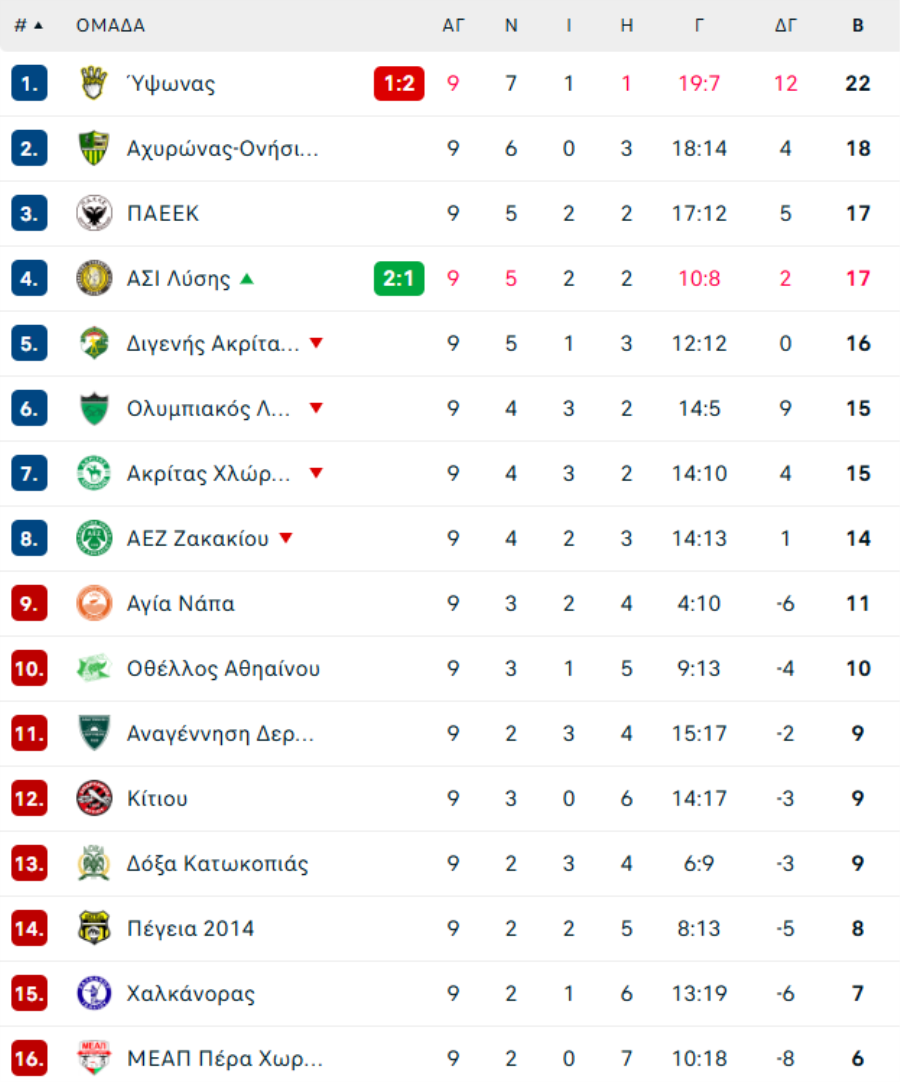Screen dimensions: 900x1082
Task: Open the red 1:2 live score badge
Action: (399, 83)
